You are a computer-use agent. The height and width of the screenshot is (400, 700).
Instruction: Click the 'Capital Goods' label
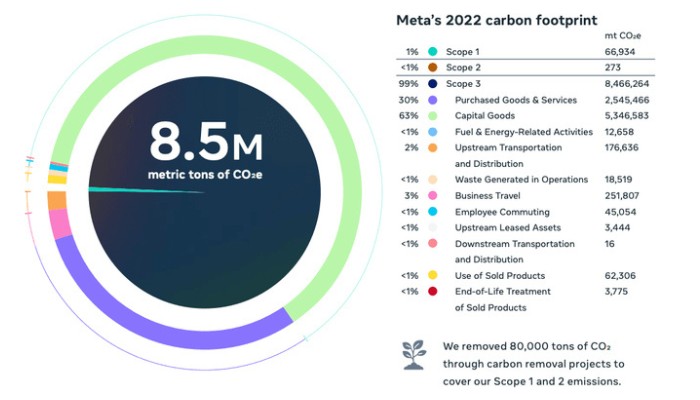point(485,116)
